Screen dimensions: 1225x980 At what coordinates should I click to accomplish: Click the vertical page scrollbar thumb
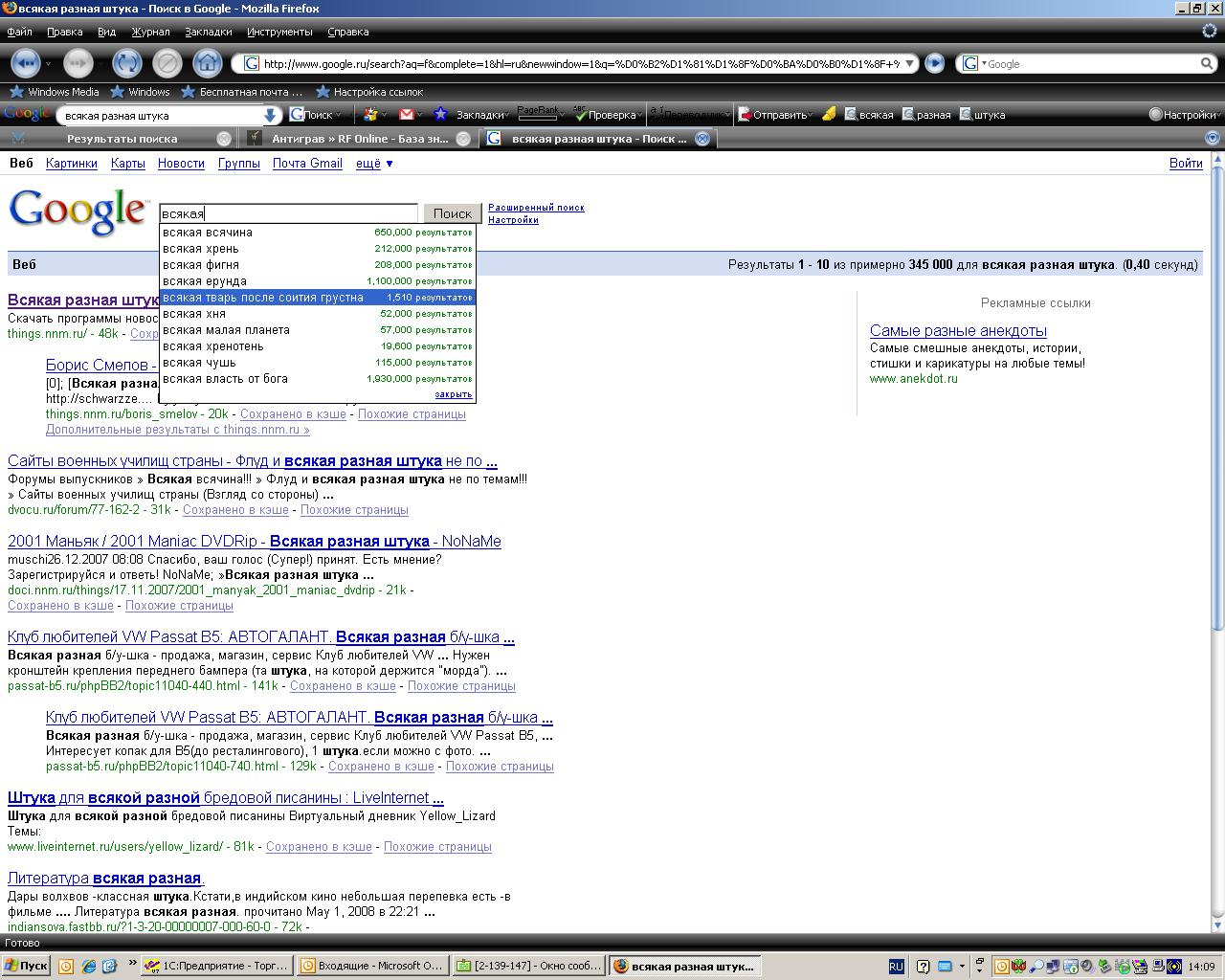[x=1217, y=397]
